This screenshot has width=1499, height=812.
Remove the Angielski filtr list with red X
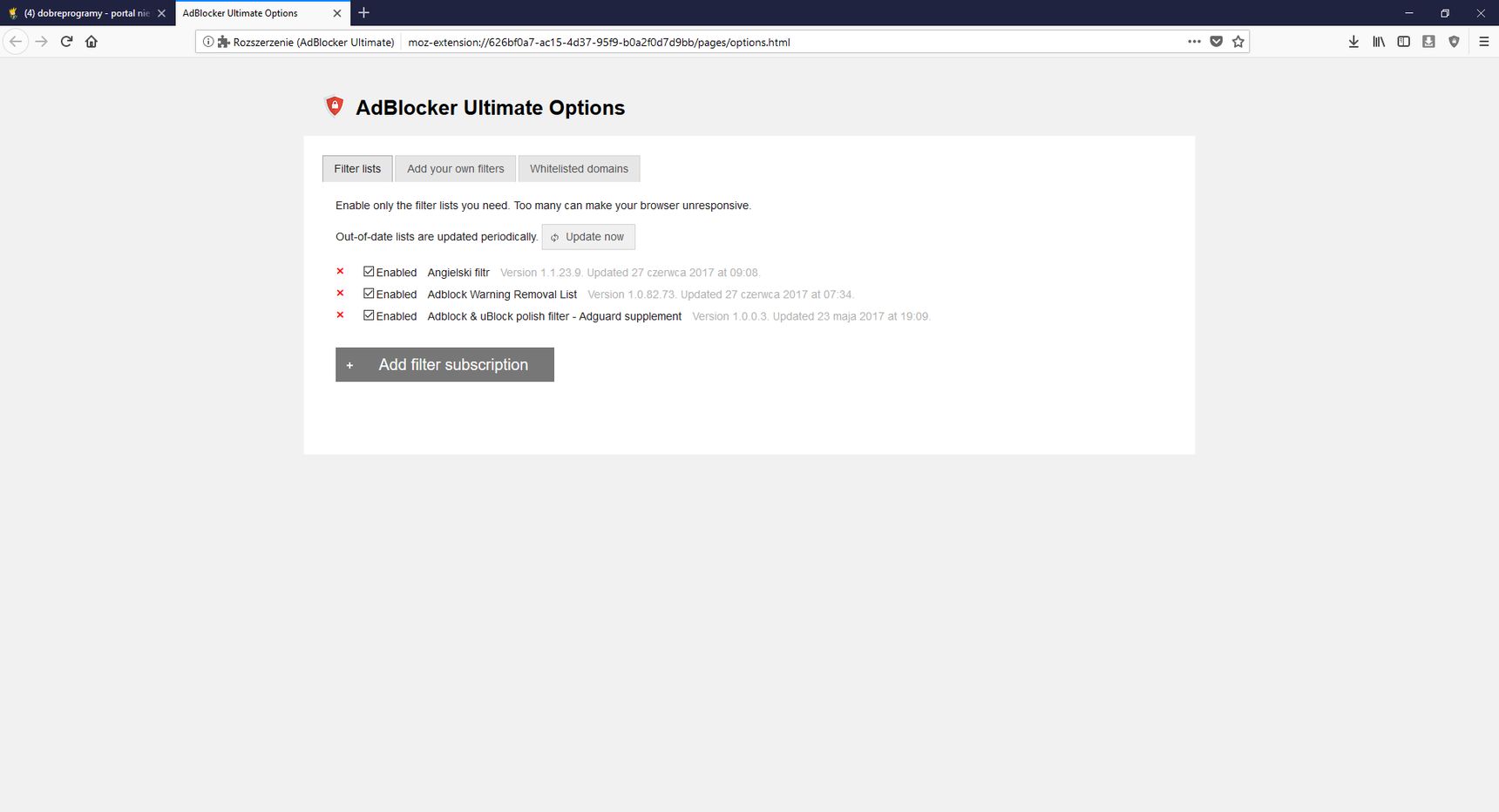click(x=340, y=272)
